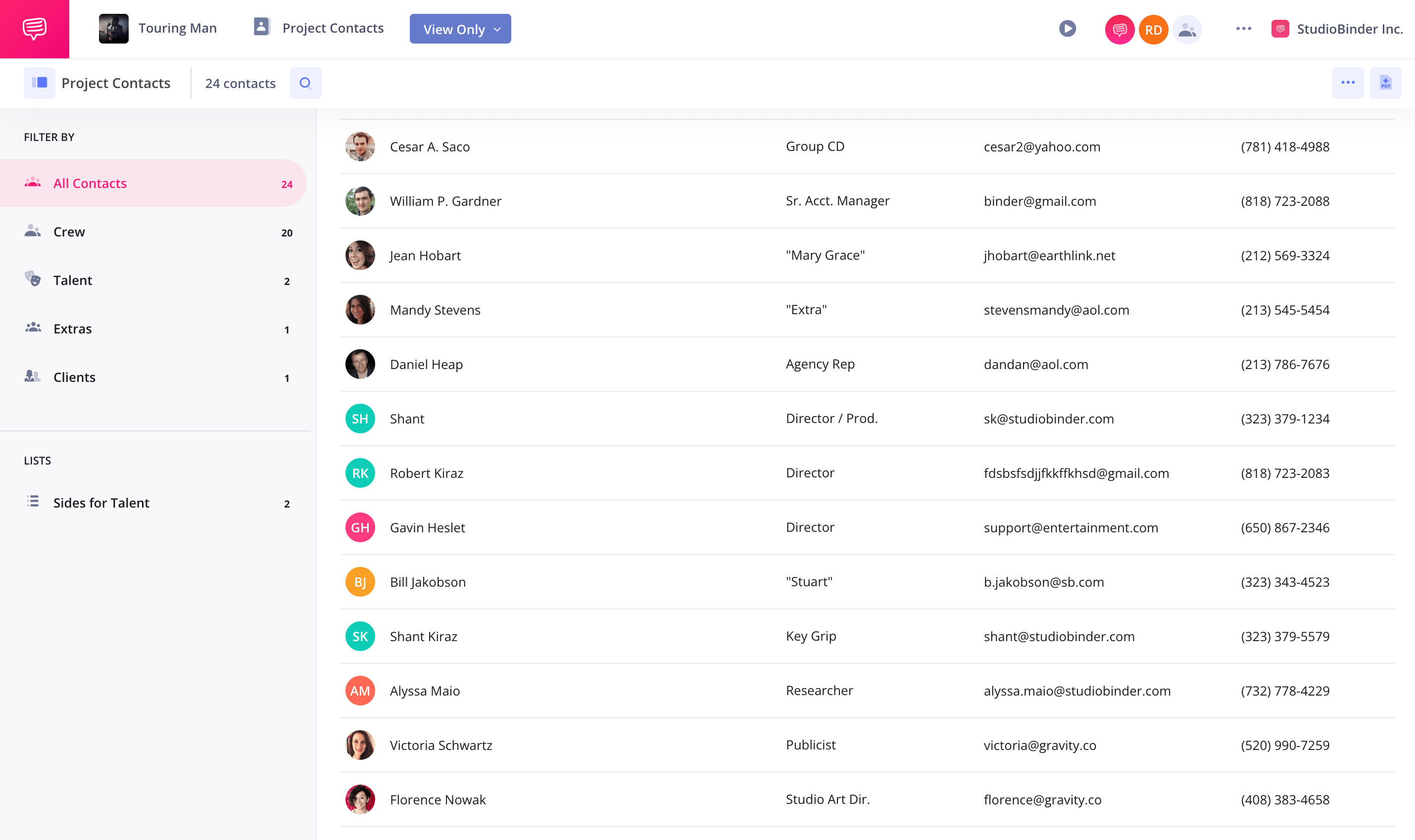Click the StudioBinder pink logo home icon

pos(34,28)
